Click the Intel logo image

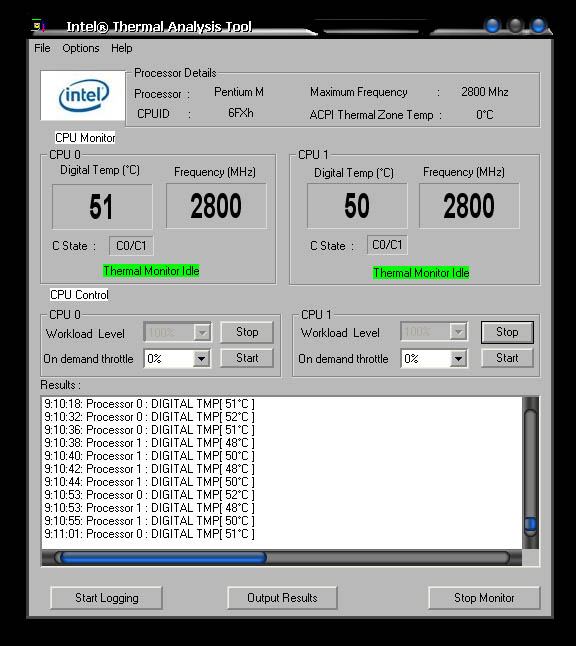click(x=83, y=95)
